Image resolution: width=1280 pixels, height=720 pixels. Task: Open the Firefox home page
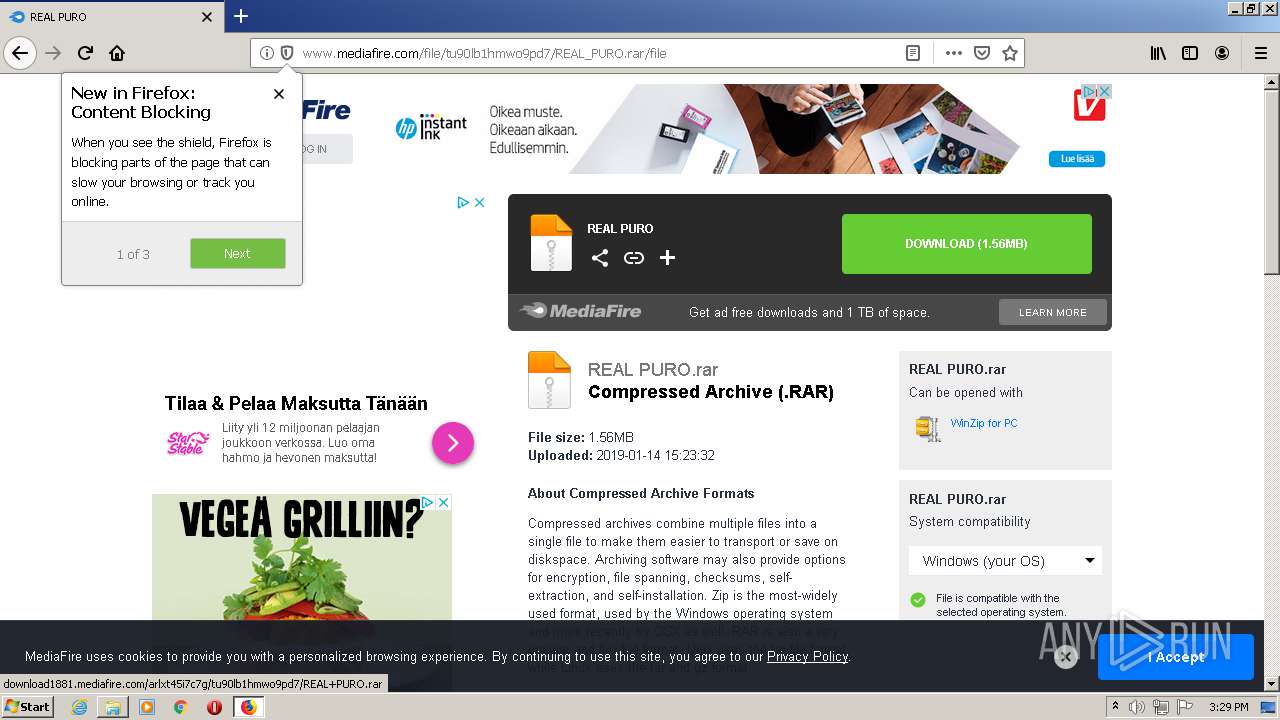(x=117, y=53)
